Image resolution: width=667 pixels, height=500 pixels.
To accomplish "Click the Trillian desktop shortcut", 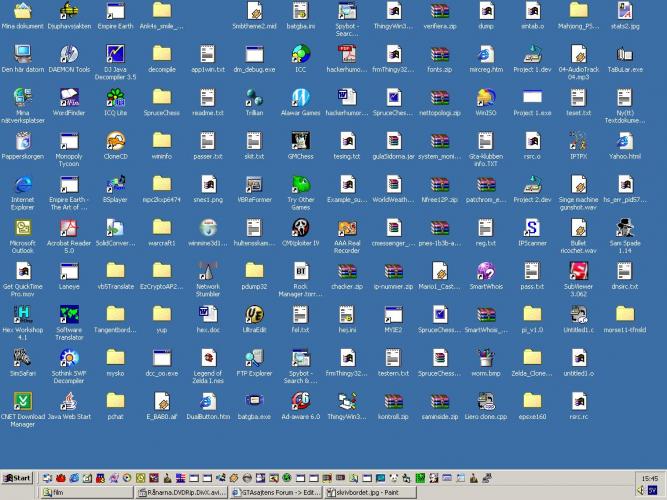I will [x=254, y=98].
